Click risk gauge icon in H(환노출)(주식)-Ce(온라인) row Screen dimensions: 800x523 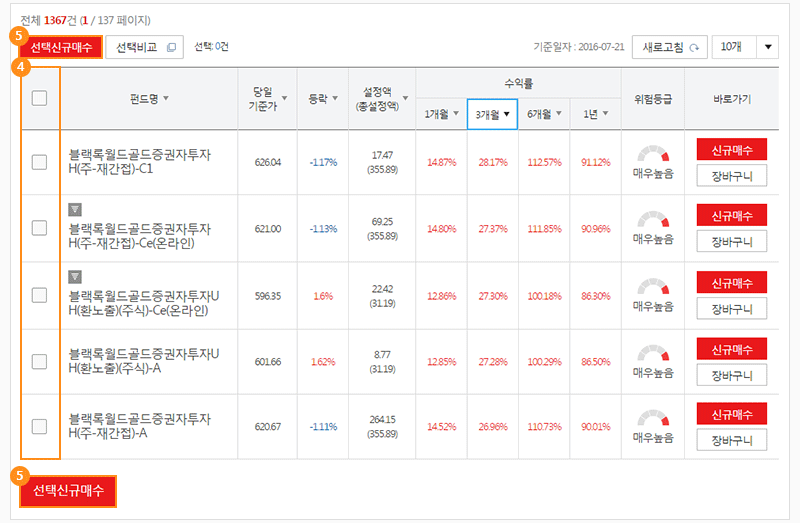coord(653,287)
